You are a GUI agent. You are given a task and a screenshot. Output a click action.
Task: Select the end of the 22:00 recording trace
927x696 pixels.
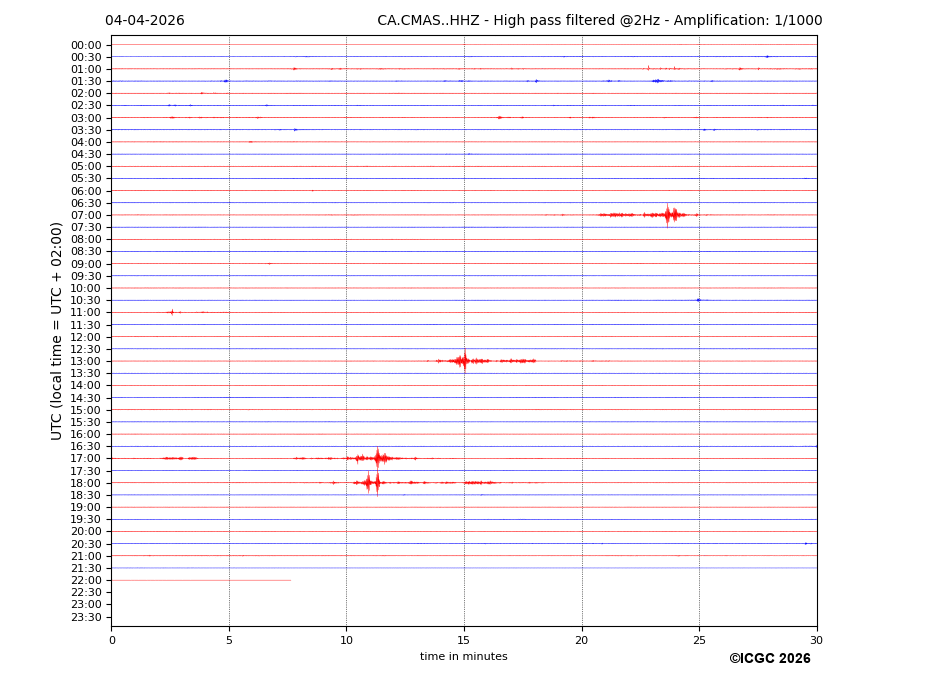290,580
